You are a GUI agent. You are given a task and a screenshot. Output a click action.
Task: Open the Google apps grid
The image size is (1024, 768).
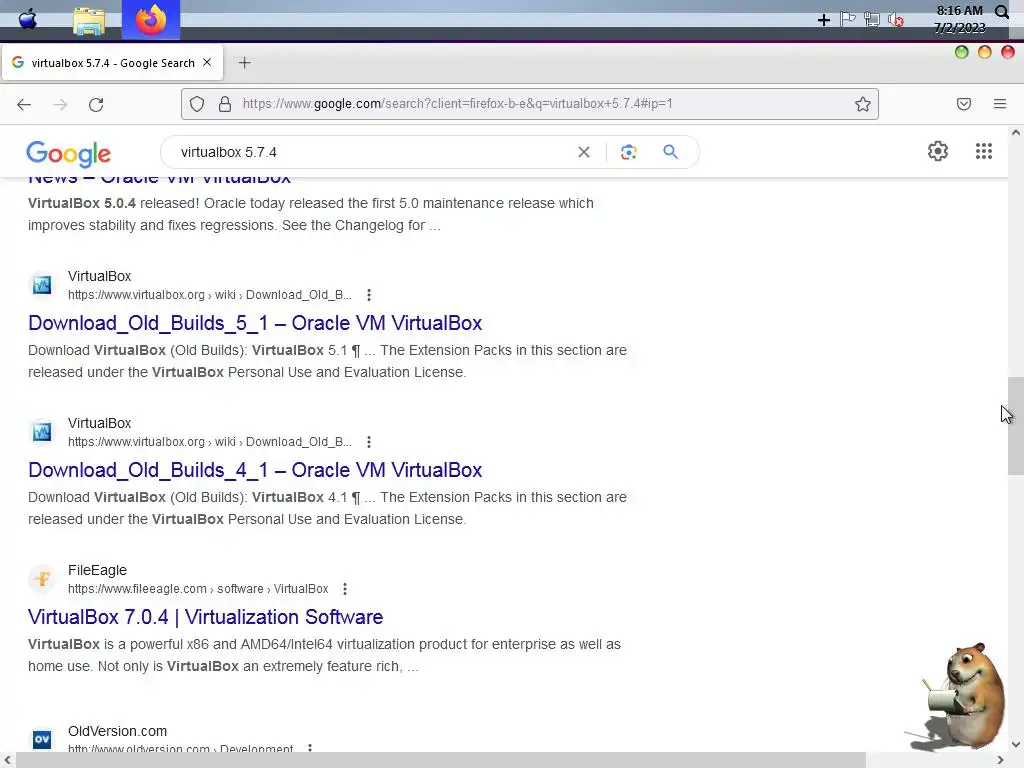coord(984,152)
